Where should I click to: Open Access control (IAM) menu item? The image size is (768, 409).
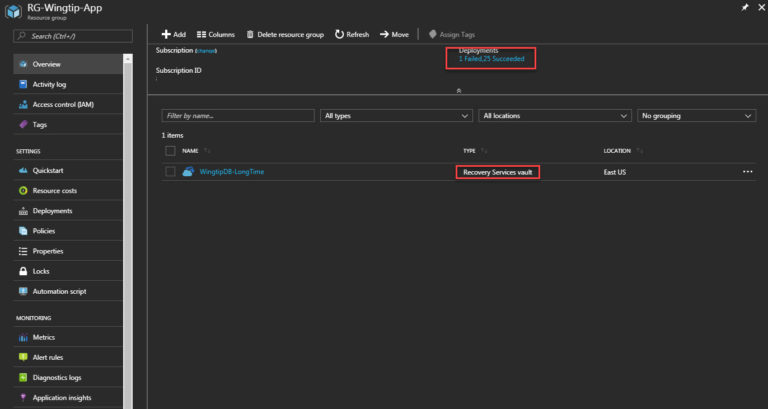[68, 104]
